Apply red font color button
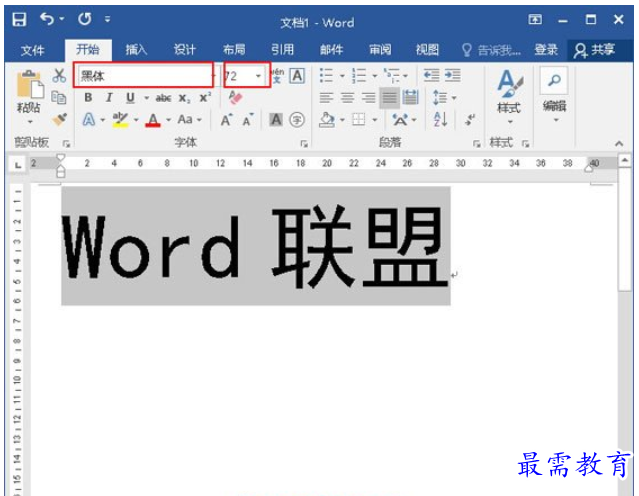The image size is (639, 496). pos(153,120)
